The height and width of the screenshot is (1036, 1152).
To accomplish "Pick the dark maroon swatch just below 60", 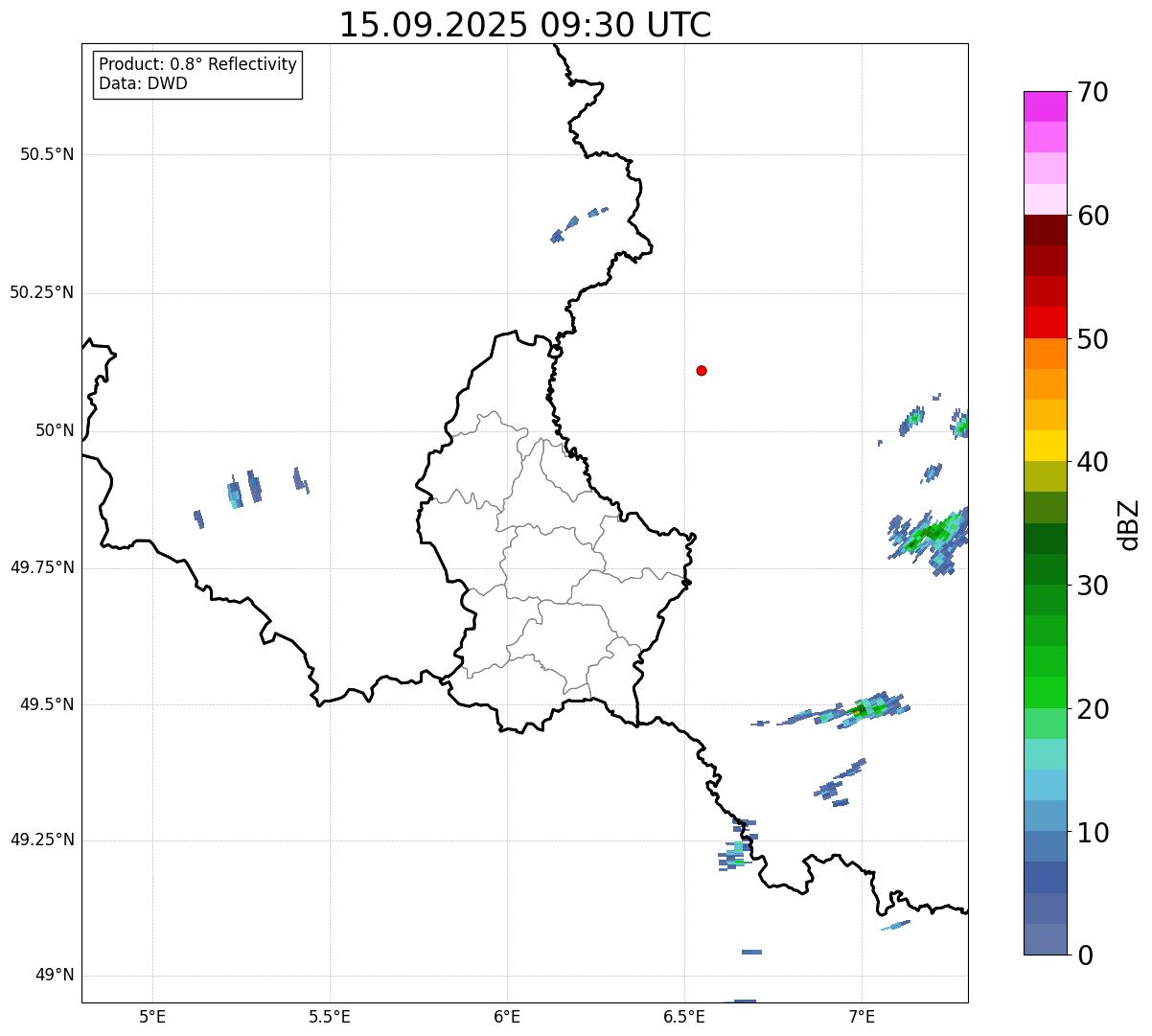I will tap(1045, 230).
